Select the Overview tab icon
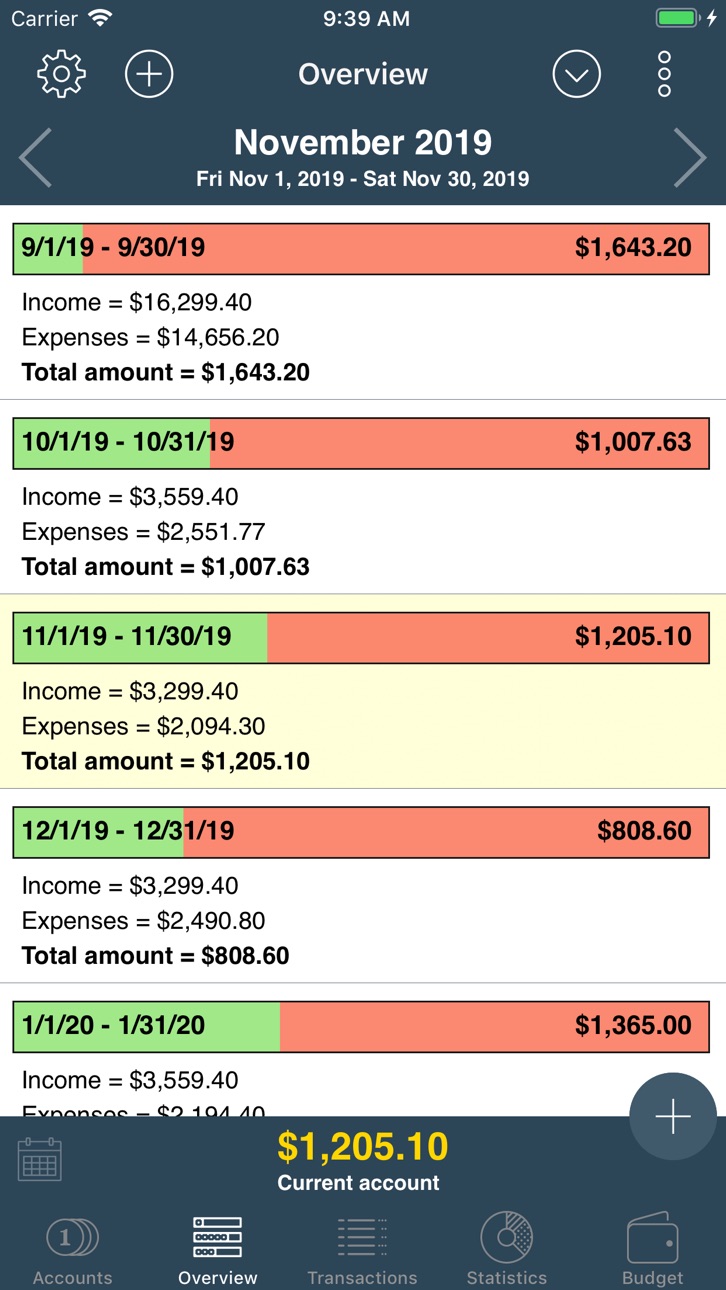726x1290 pixels. [x=217, y=1249]
